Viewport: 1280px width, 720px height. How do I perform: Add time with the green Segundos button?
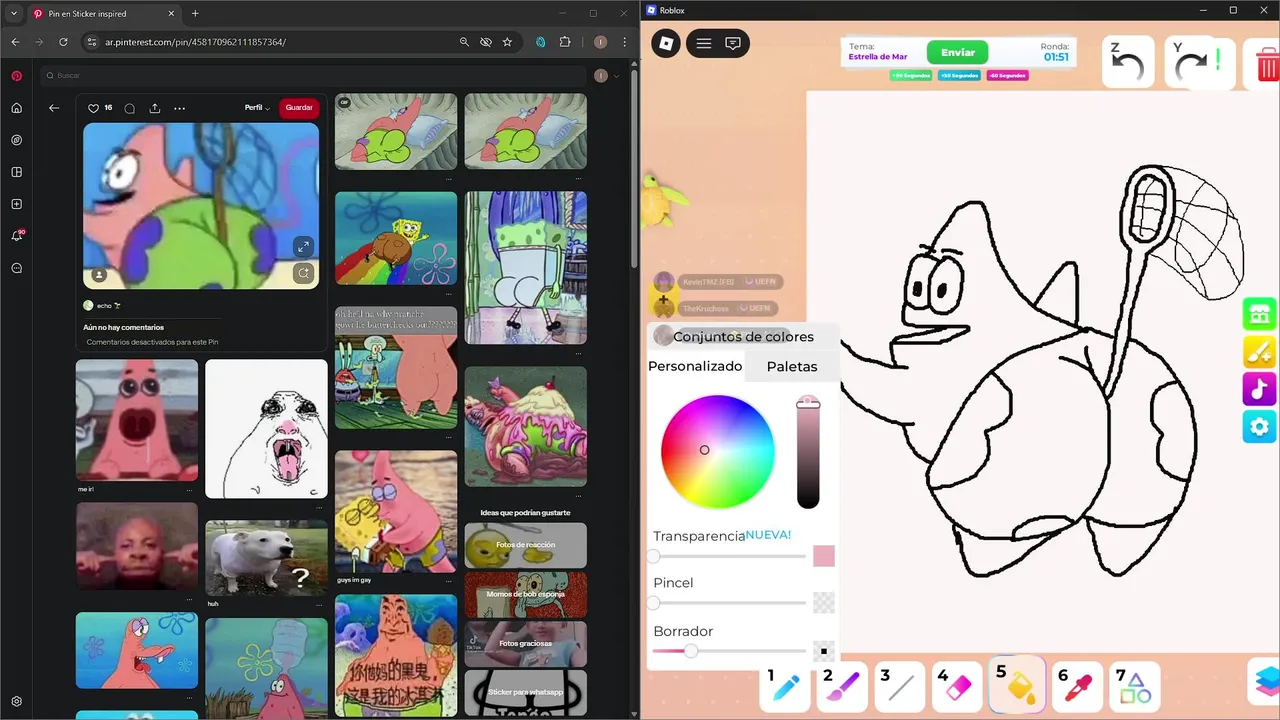[910, 76]
